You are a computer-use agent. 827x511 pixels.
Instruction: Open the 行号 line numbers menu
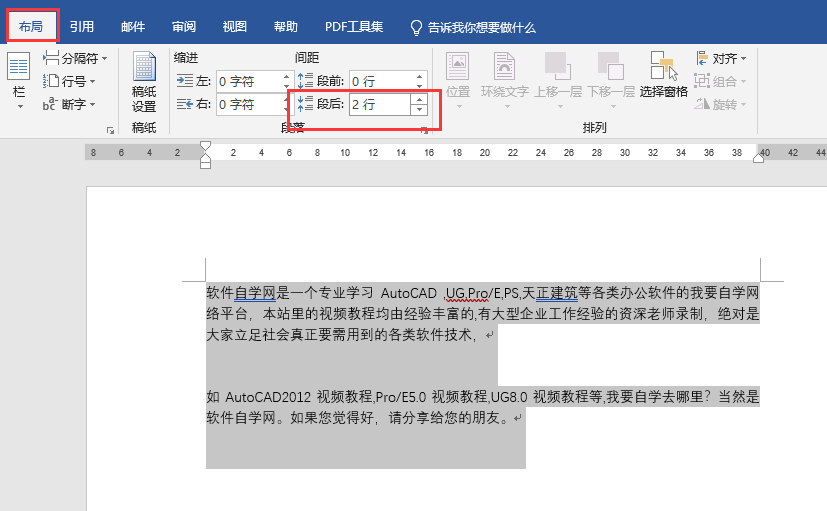[69, 81]
